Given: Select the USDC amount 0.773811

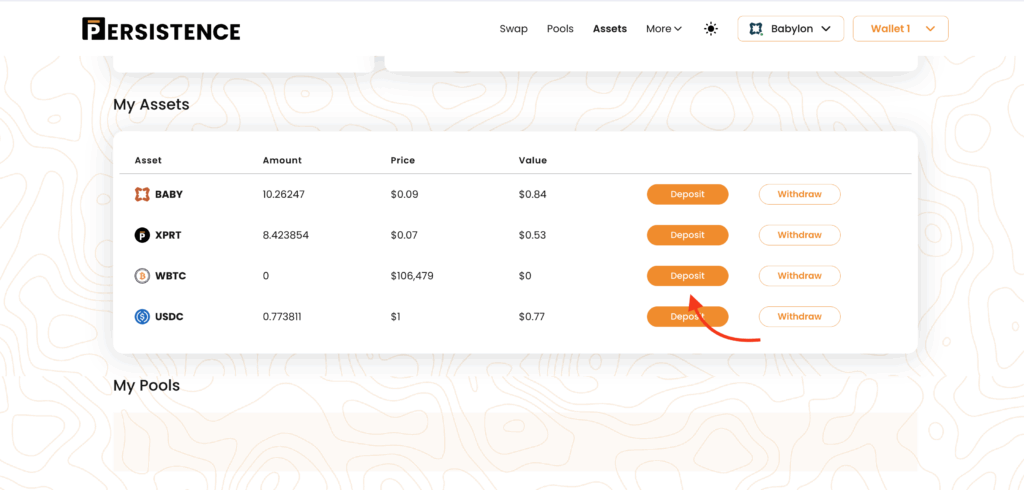Looking at the screenshot, I should (282, 317).
